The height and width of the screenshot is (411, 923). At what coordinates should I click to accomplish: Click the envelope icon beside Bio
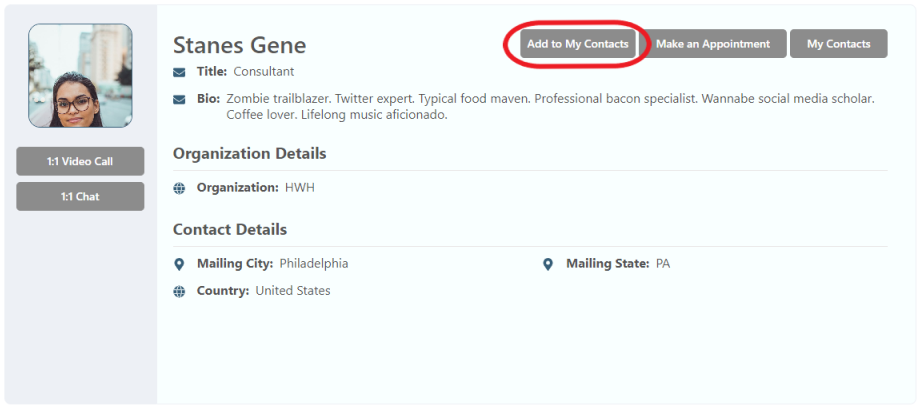tap(179, 100)
